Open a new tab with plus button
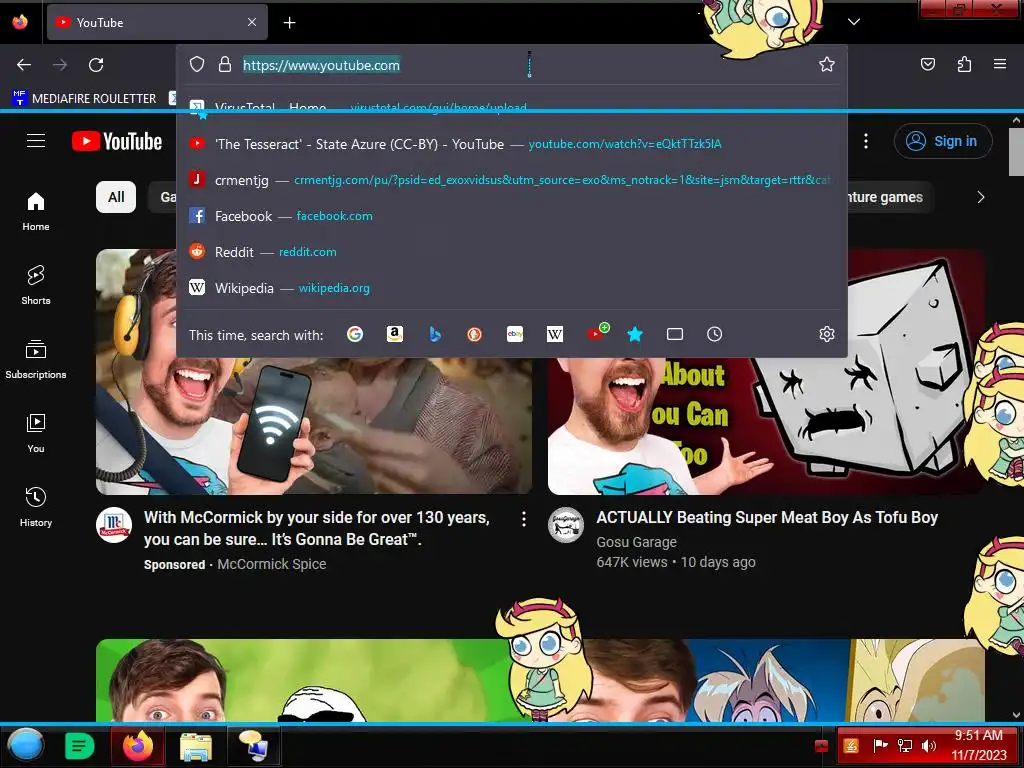Image resolution: width=1024 pixels, height=768 pixels. [289, 23]
